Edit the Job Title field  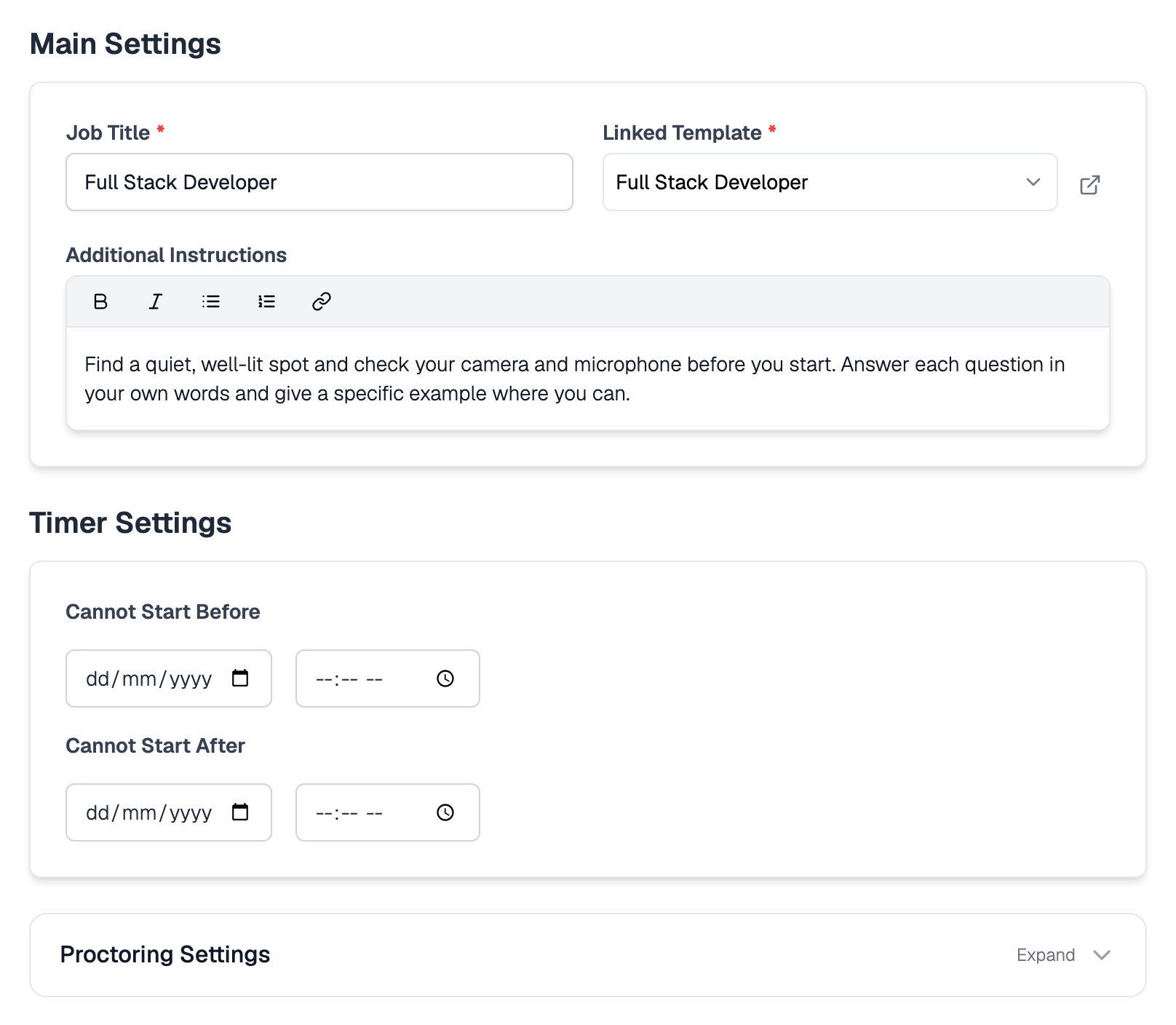click(319, 182)
